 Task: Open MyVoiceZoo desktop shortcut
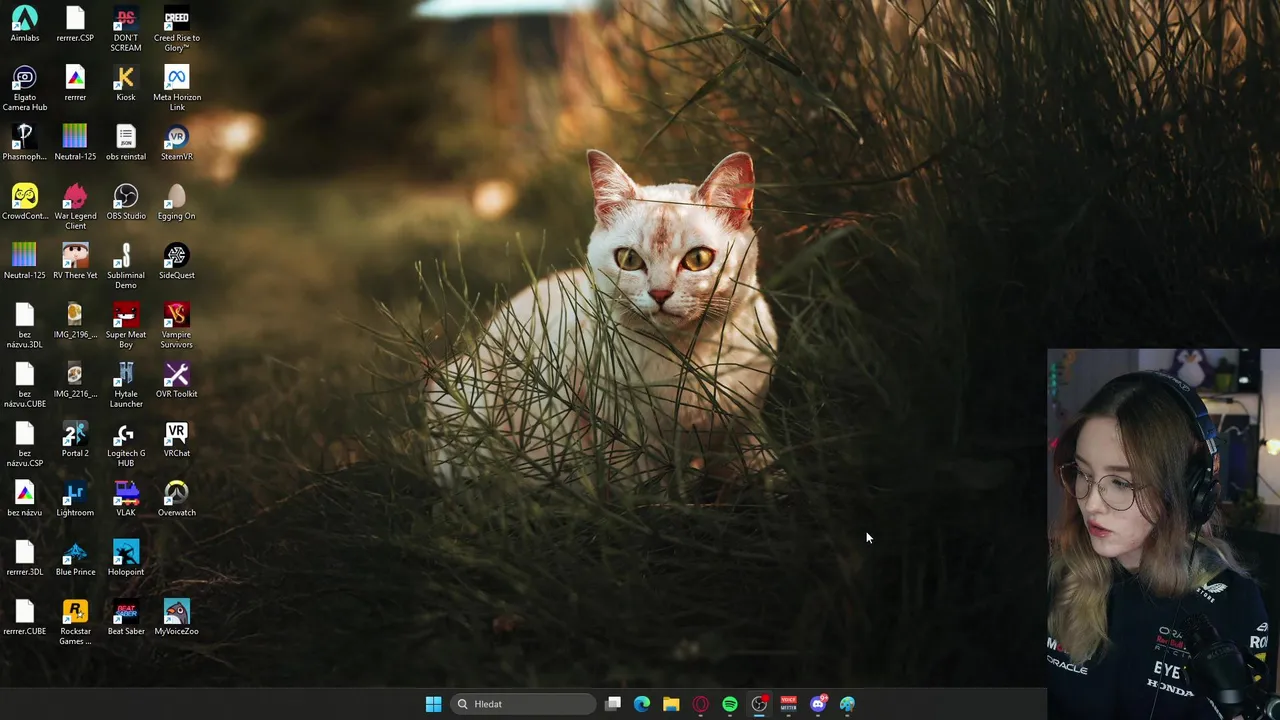pos(177,618)
